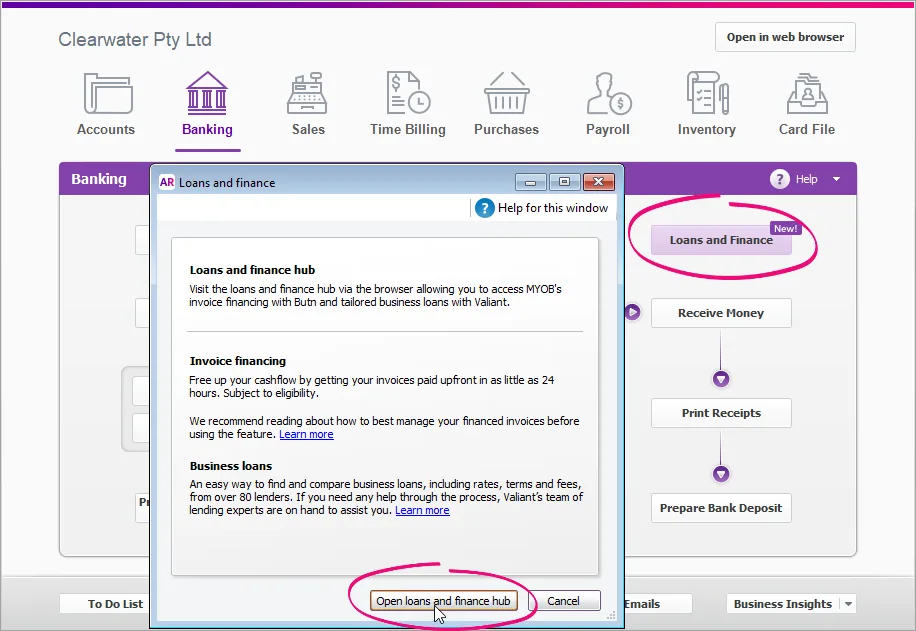Viewport: 916px width, 631px height.
Task: Select the Banking command centre icon
Action: tap(207, 93)
